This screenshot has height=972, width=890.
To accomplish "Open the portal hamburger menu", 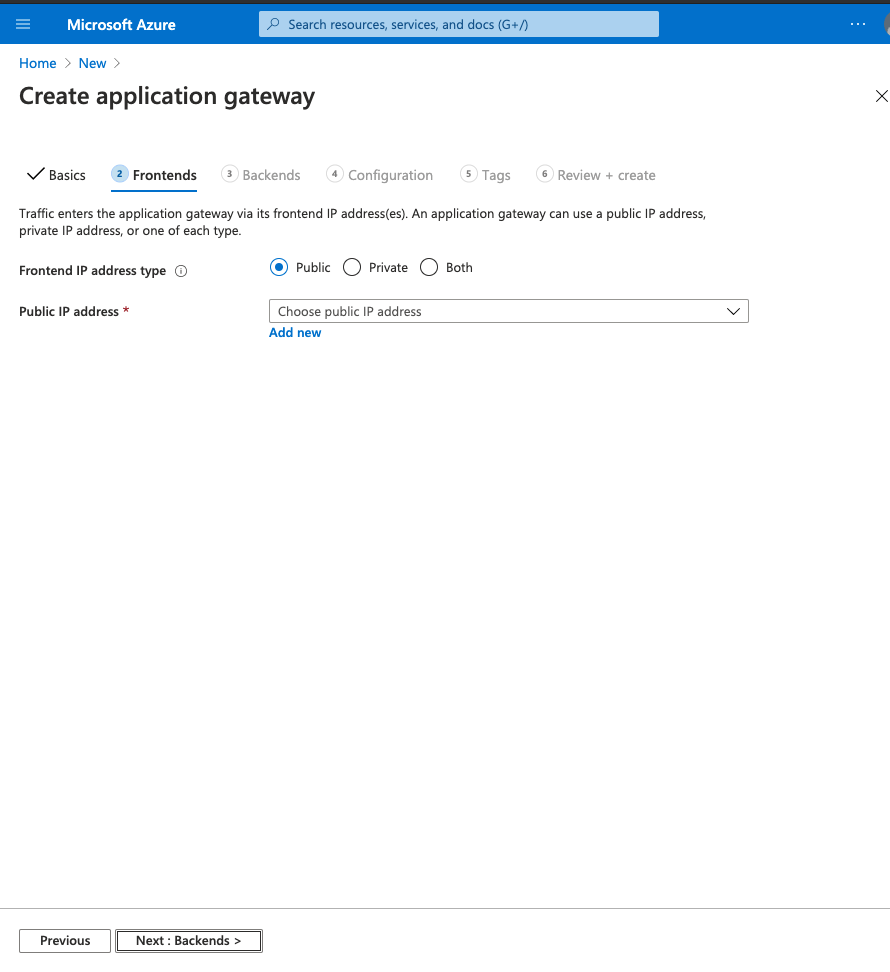I will 23,23.
